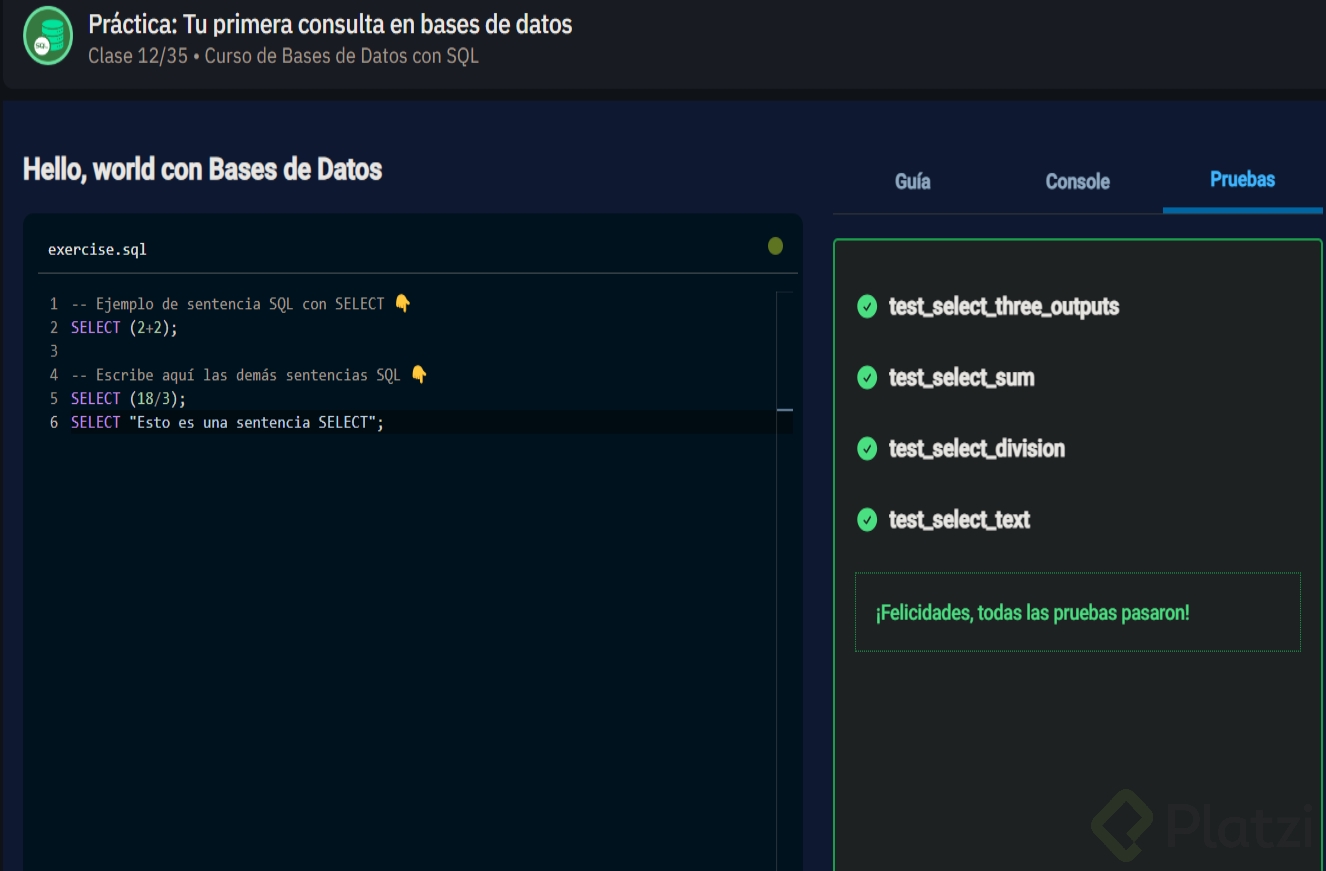Screen dimensions: 1326x871
Task: Click the Clase 12/35 text
Action: point(137,56)
